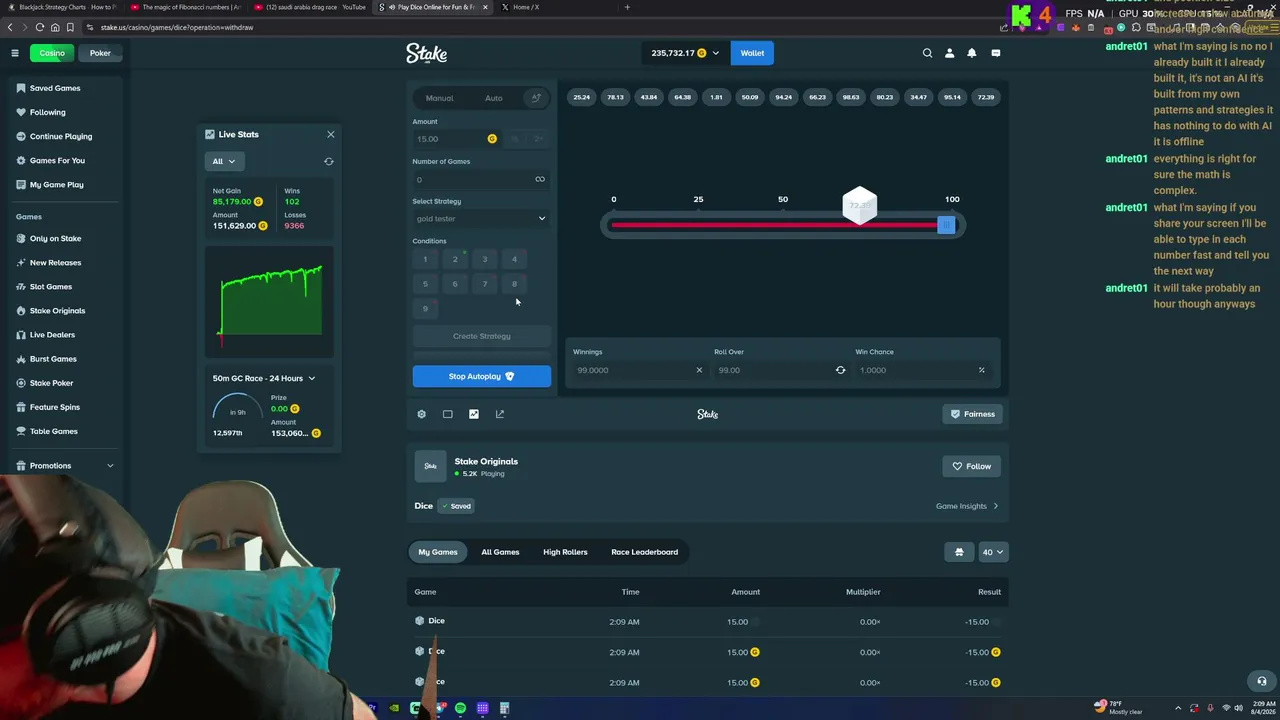Swap Roll Over direction icon

coord(840,370)
